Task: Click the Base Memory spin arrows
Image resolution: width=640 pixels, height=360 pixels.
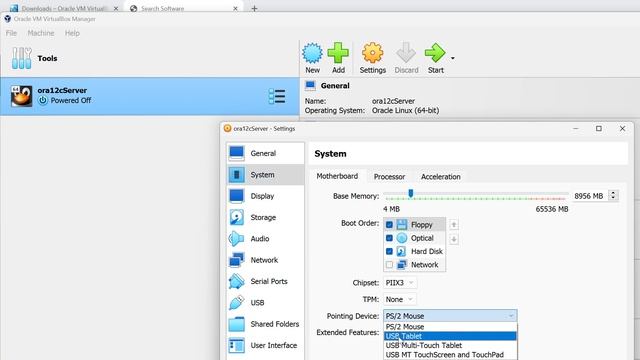Action: point(613,196)
